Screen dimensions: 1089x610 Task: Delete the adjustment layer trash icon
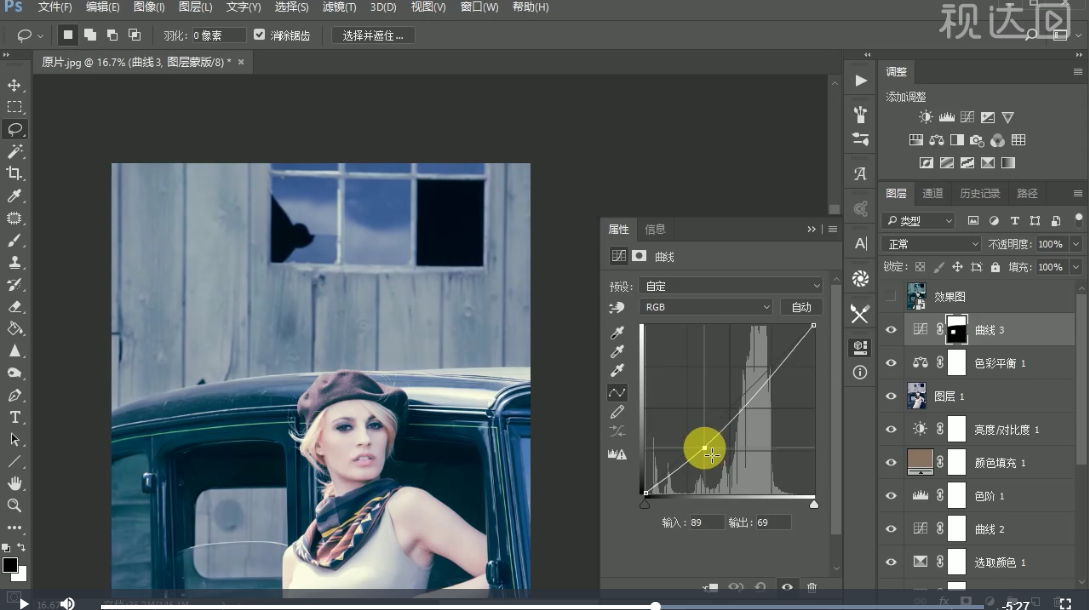[812, 588]
